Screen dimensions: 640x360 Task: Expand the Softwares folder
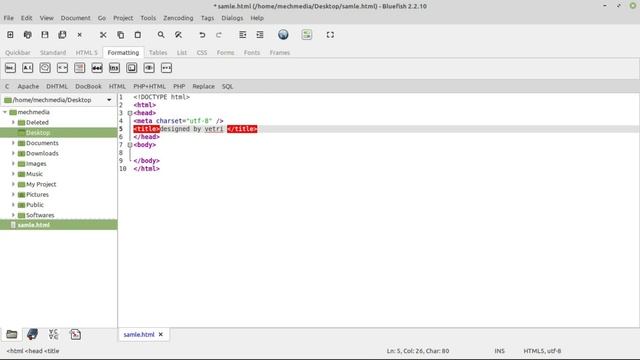(x=13, y=215)
